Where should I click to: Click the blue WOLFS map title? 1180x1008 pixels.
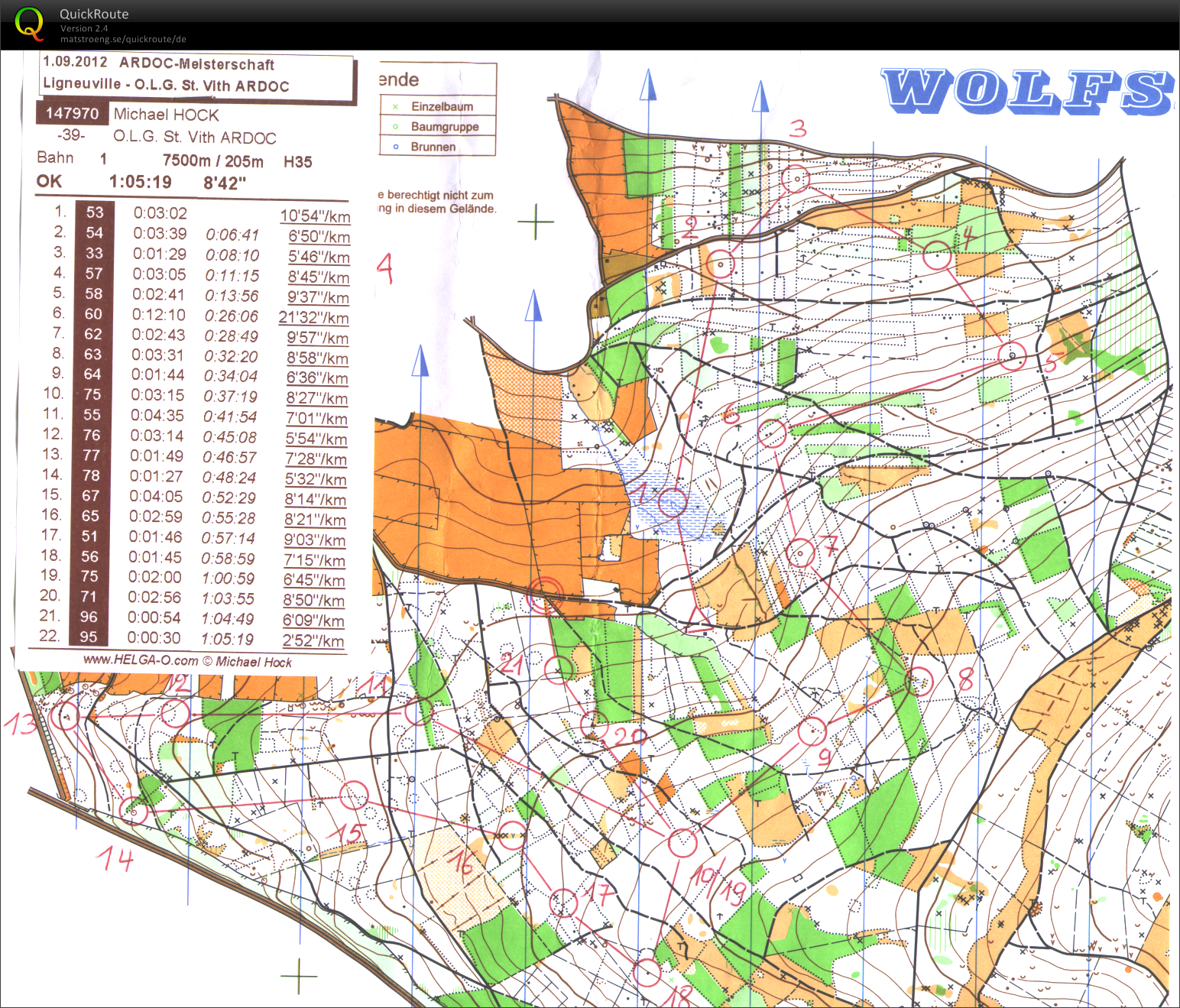(x=1028, y=91)
